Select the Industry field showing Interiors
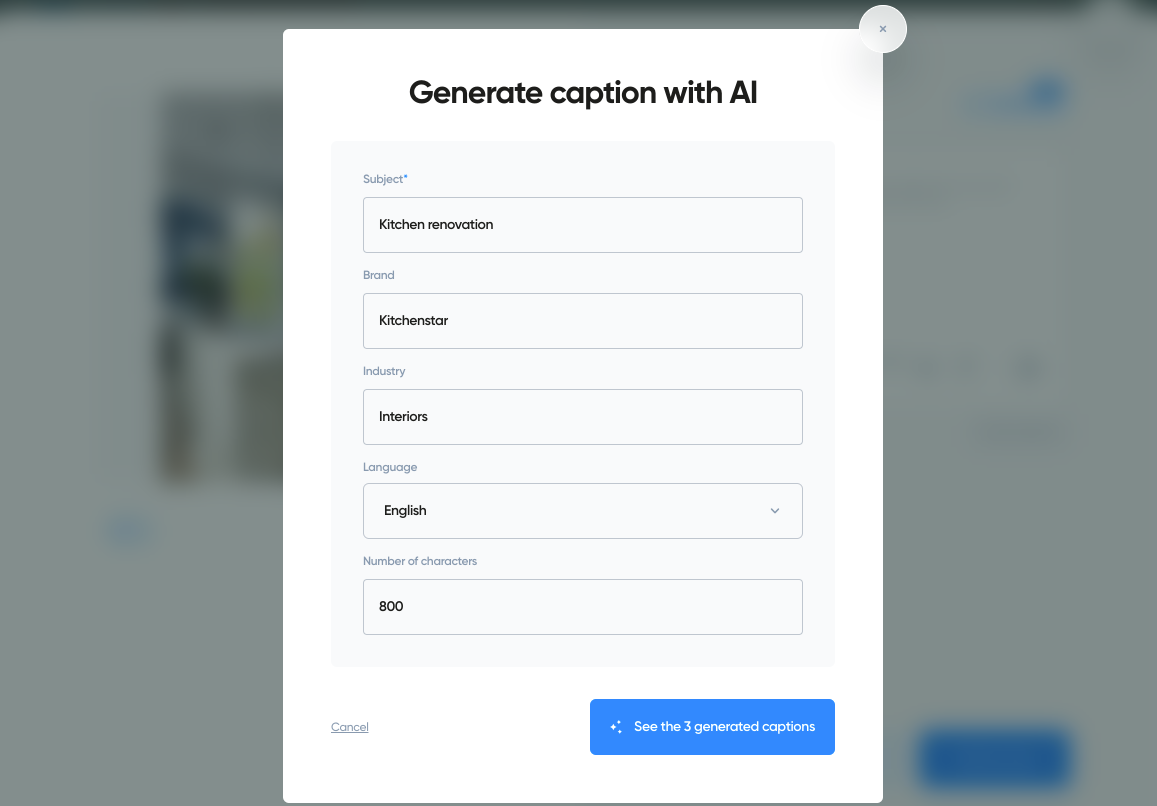1157x806 pixels. coord(582,417)
